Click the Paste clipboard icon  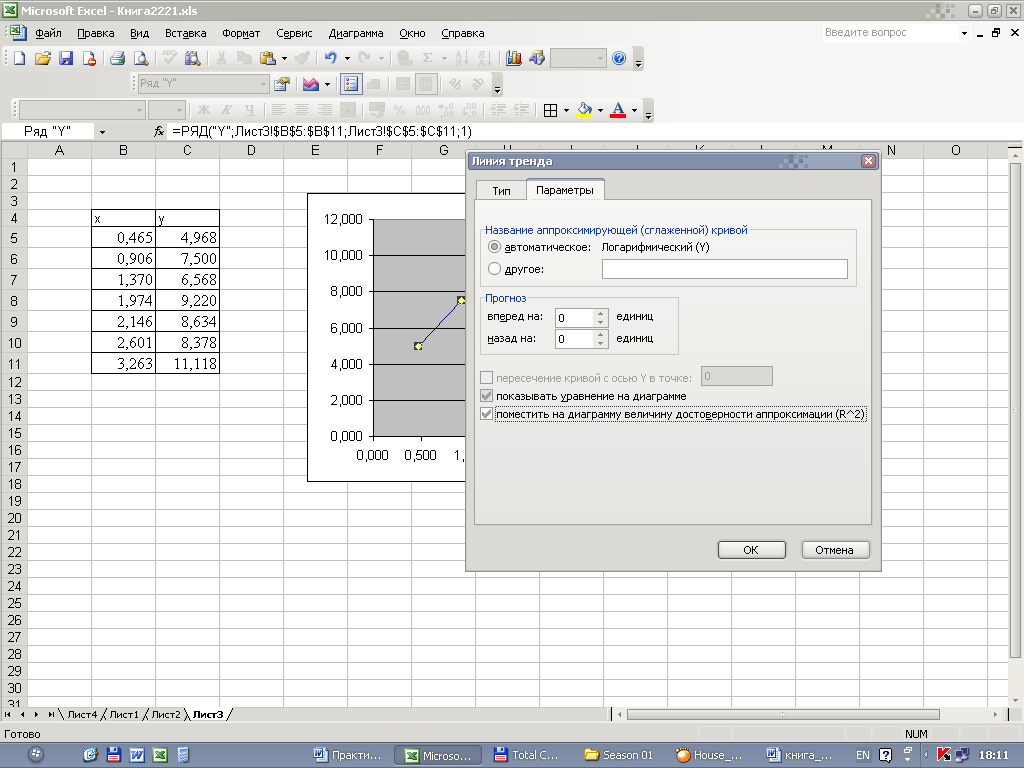pos(267,58)
